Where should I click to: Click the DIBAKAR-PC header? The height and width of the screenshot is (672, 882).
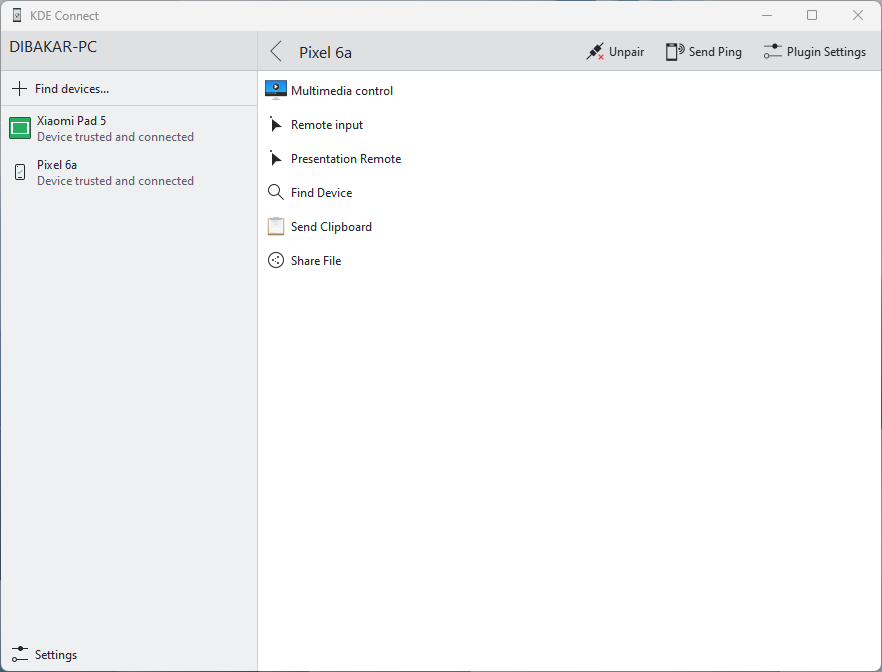pos(53,47)
